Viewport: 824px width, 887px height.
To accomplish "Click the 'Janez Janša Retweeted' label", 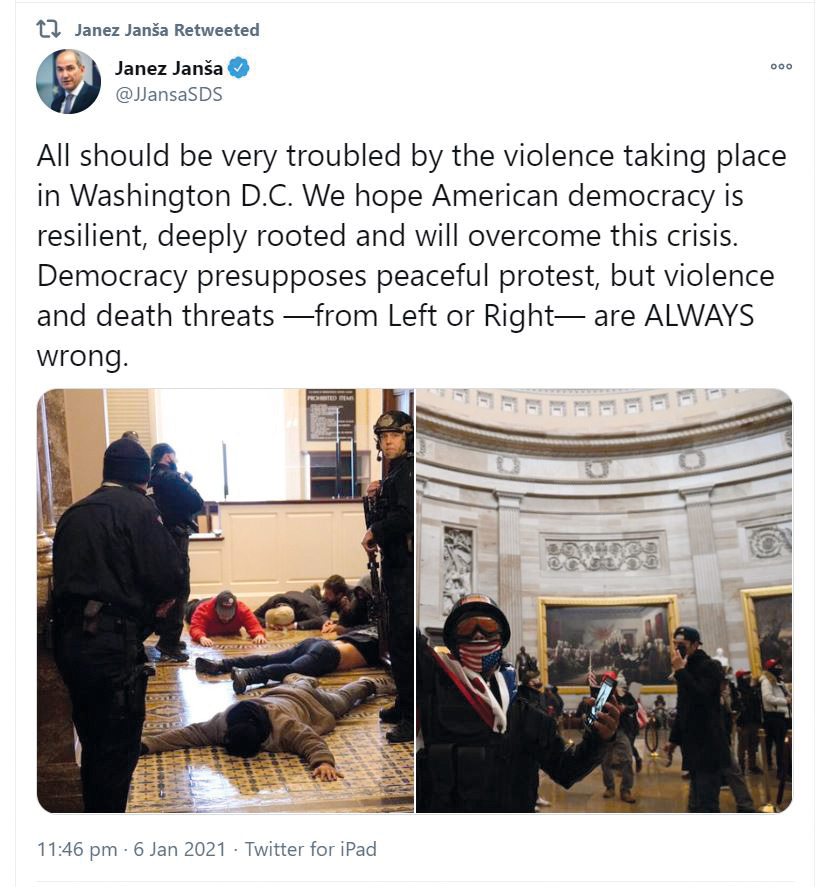I will coord(167,29).
